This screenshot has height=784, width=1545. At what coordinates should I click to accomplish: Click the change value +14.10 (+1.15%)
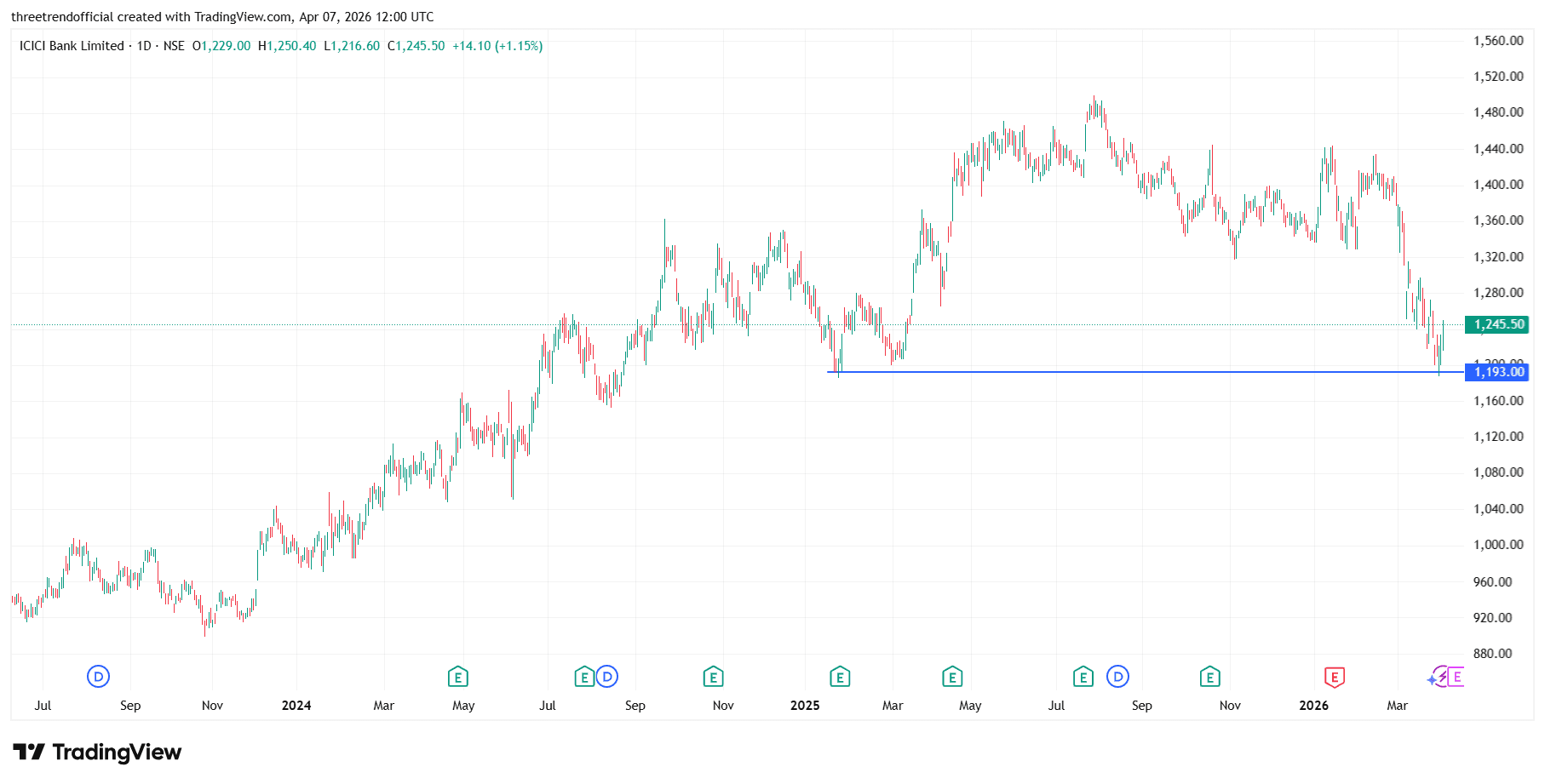[497, 46]
